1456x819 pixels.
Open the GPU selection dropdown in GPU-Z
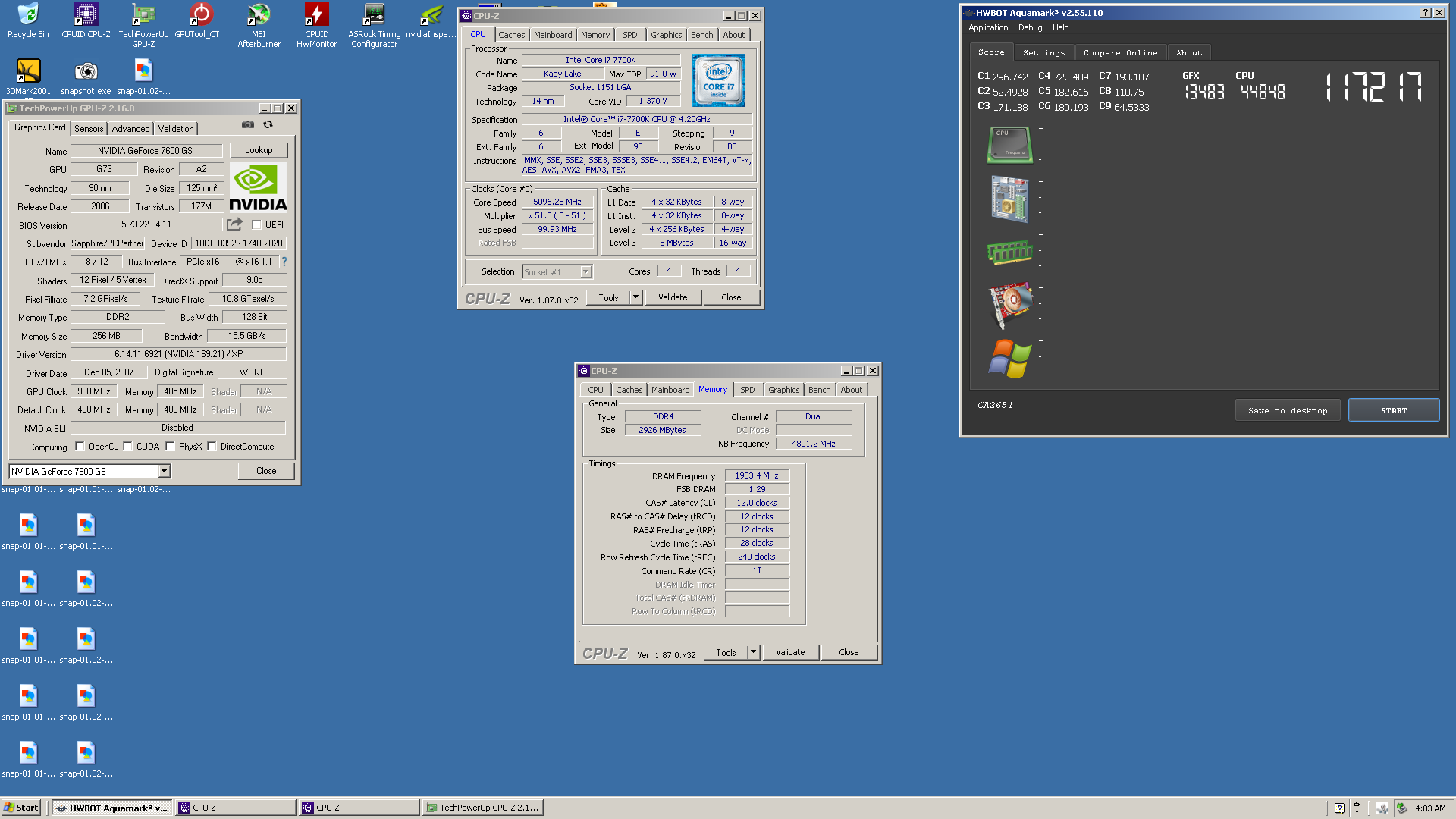coord(164,472)
